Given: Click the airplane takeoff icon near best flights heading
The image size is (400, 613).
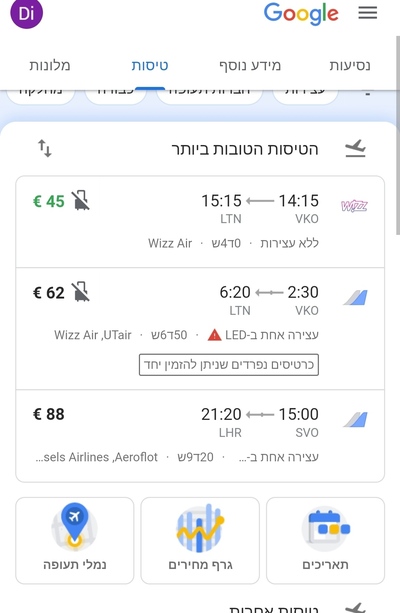Looking at the screenshot, I should point(355,149).
